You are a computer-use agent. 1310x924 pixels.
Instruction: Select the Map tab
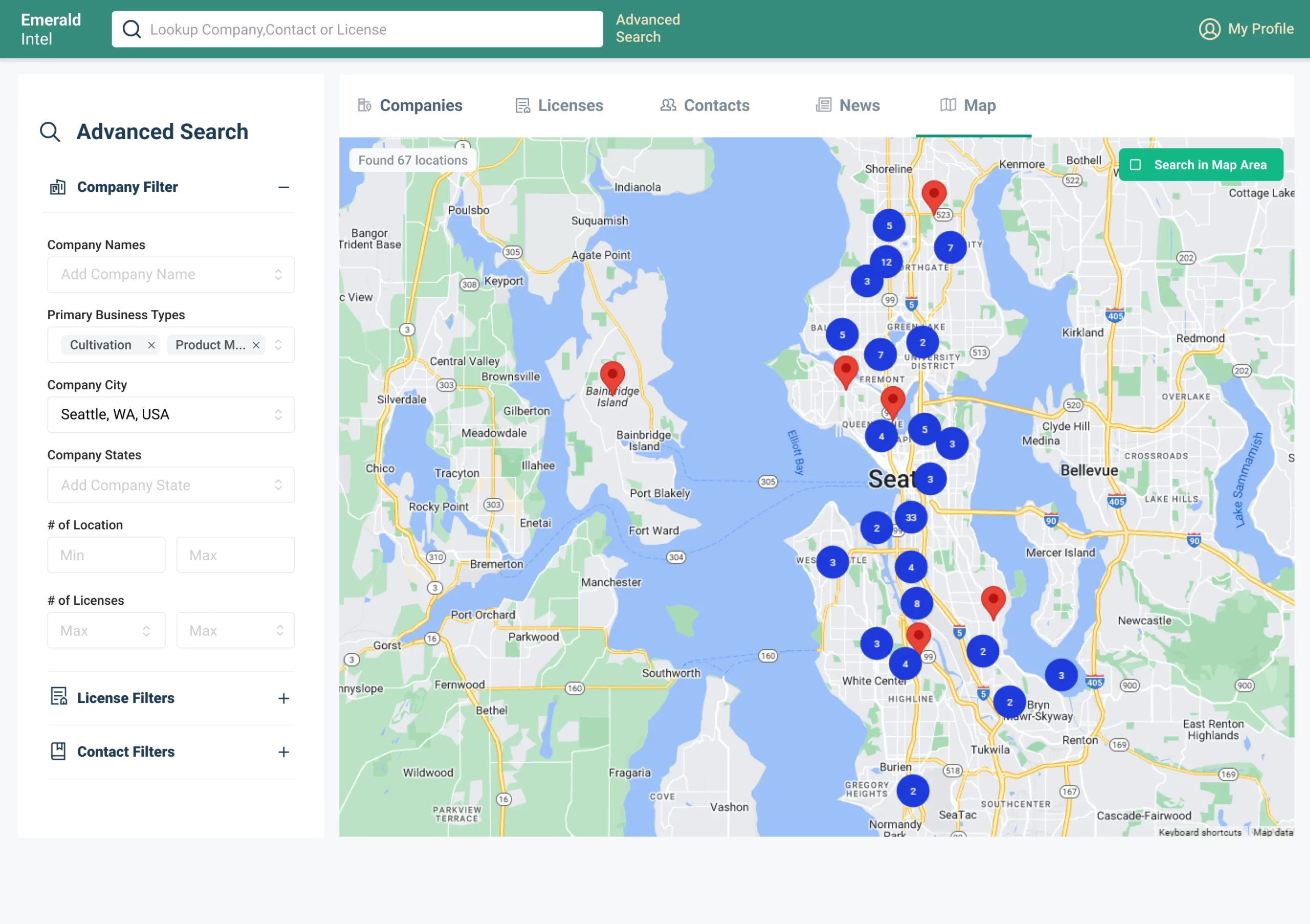click(x=968, y=105)
